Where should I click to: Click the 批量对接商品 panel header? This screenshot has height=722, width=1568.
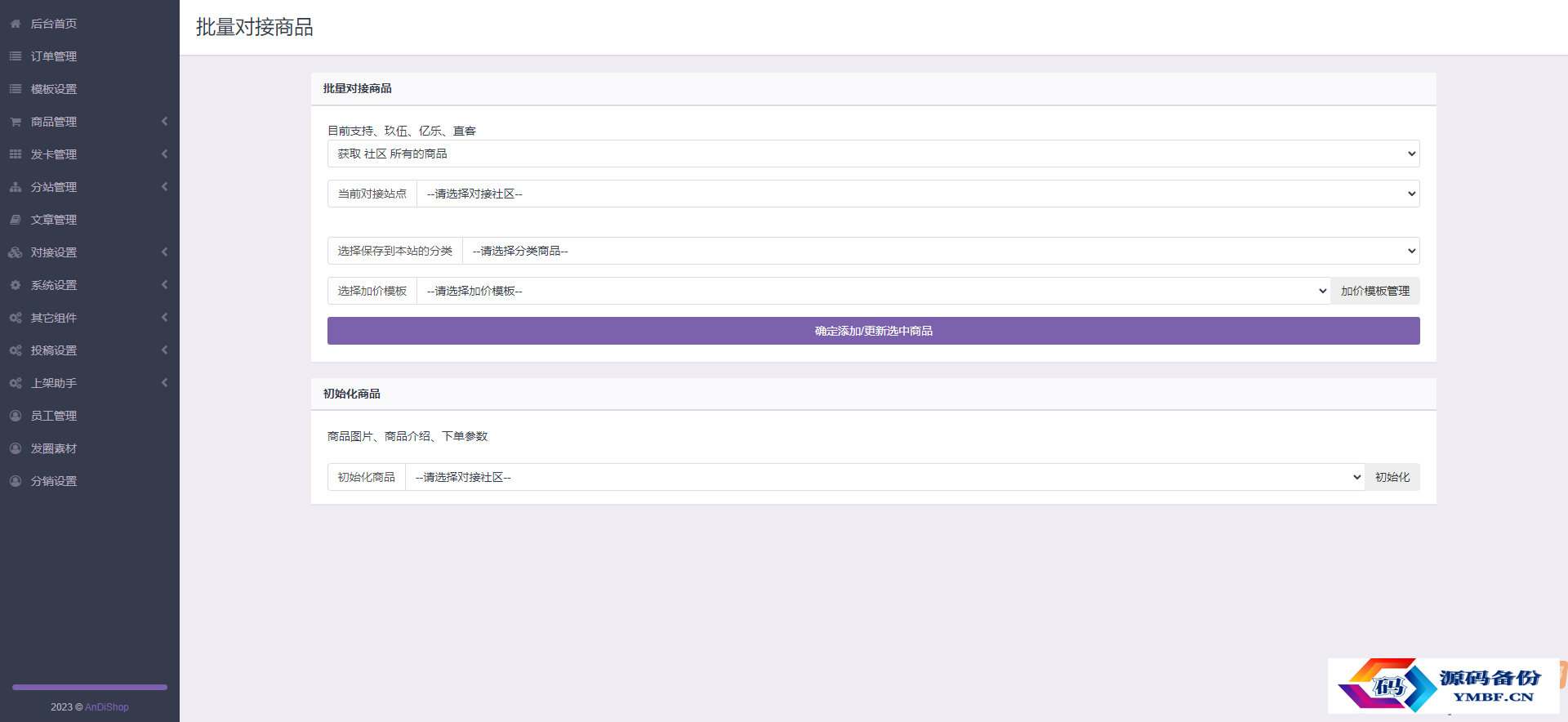[873, 88]
